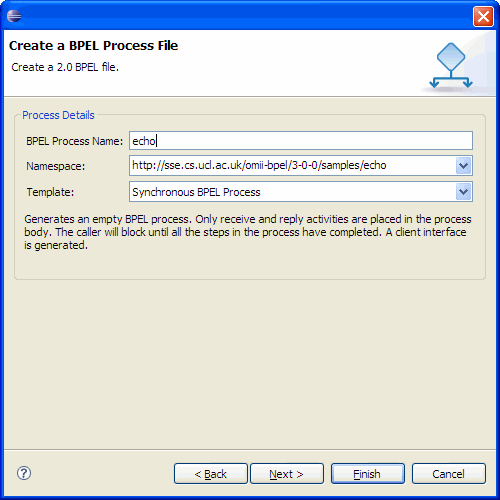Click the "Template:" label
500x500 pixels.
click(x=50, y=192)
